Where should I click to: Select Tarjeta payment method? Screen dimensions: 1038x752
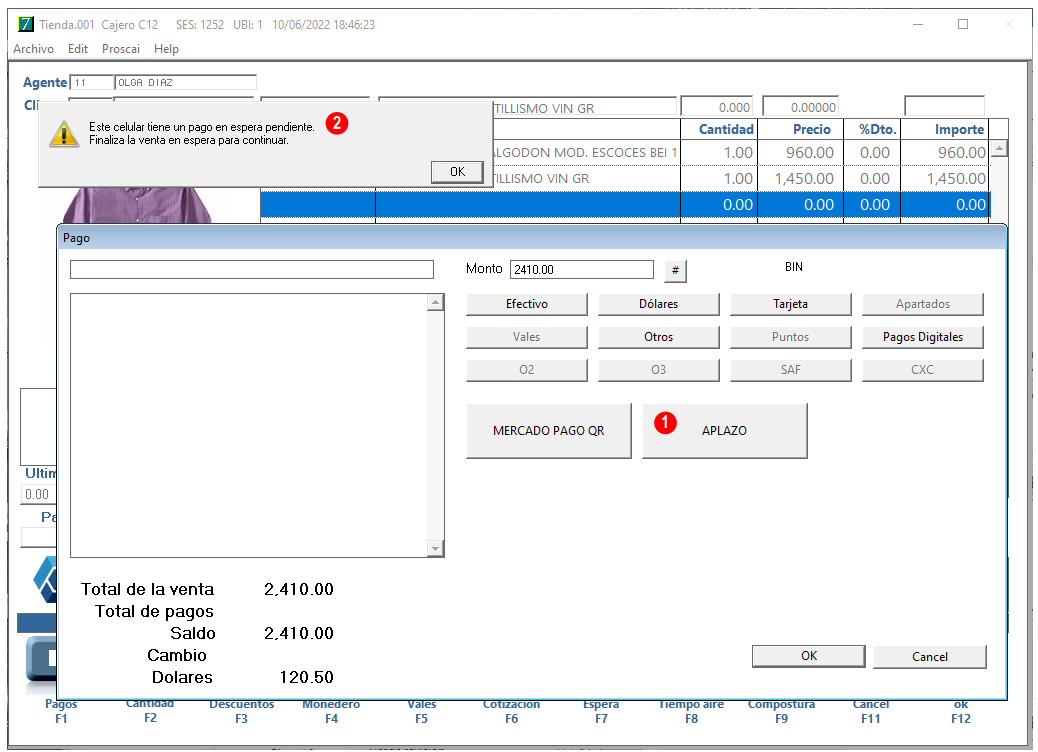click(x=790, y=304)
